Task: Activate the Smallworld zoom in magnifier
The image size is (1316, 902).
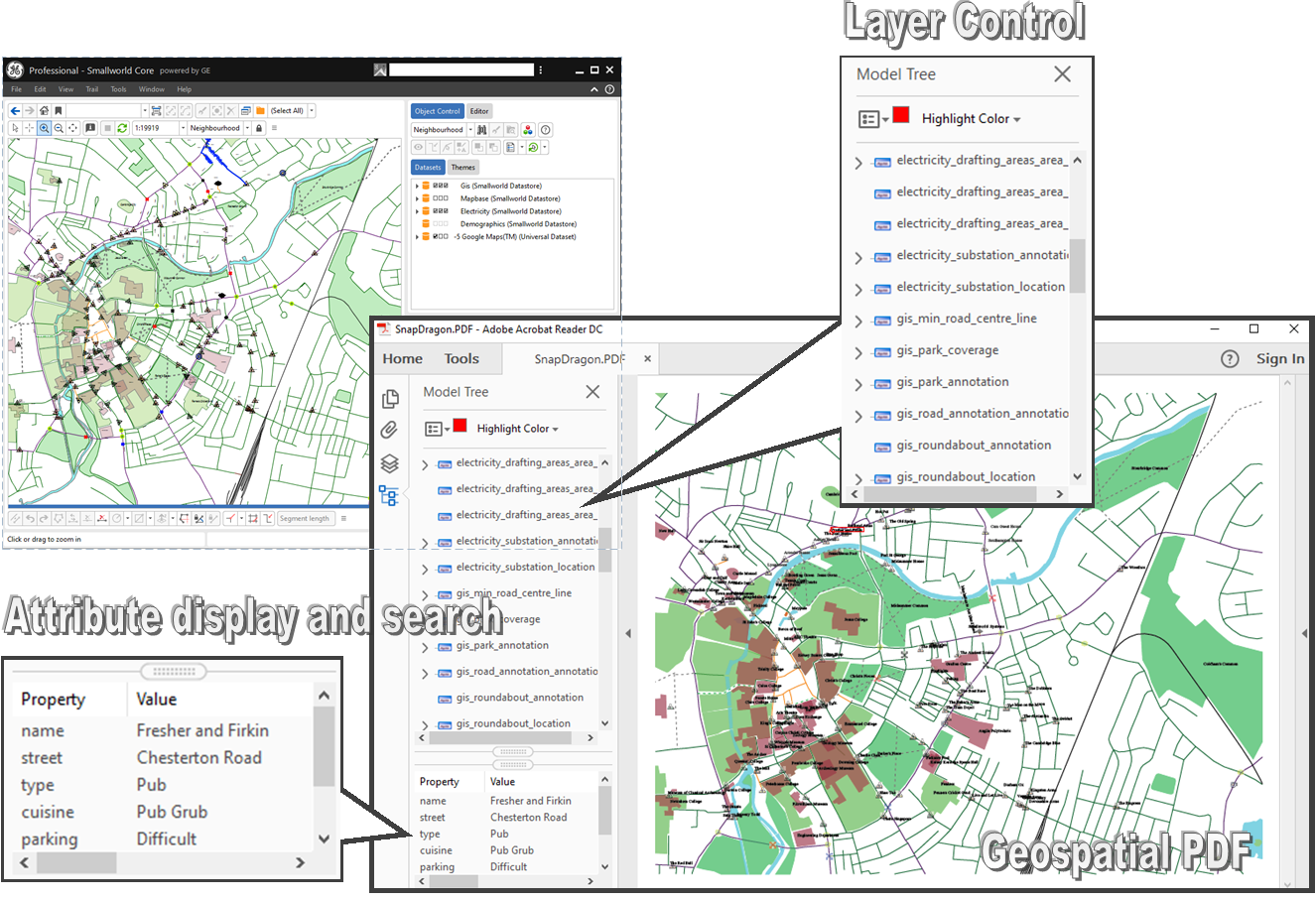Action: coord(44,128)
